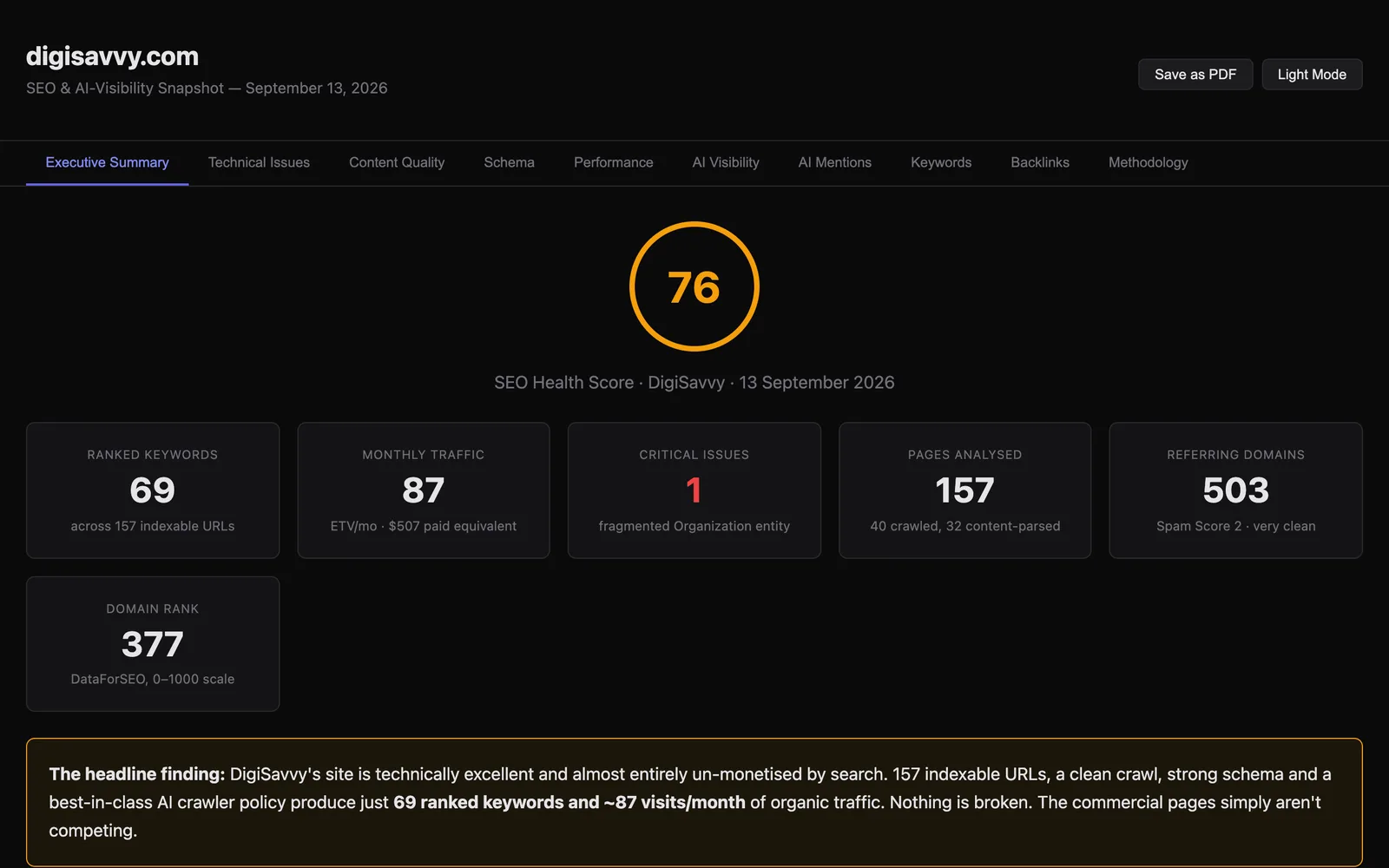Click 'Spam Score 2 · very clean' text
This screenshot has height=868, width=1389.
[x=1235, y=526]
